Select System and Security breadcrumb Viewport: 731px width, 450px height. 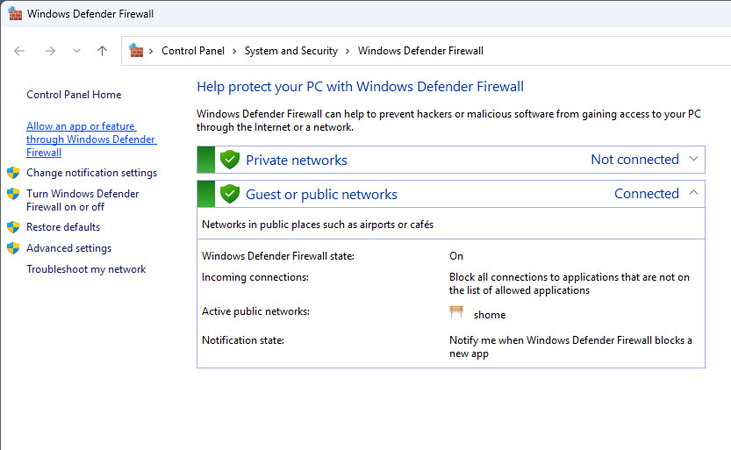289,51
